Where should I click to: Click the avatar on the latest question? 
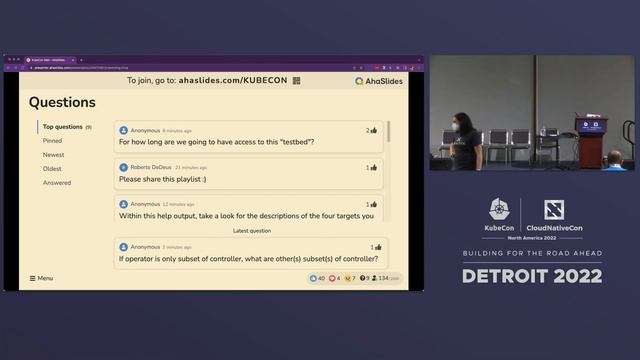click(123, 247)
